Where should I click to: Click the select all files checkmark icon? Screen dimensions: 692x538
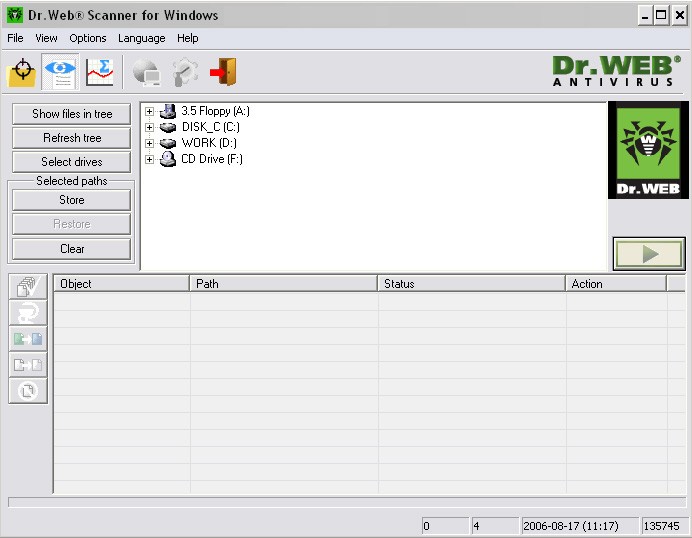tap(28, 286)
